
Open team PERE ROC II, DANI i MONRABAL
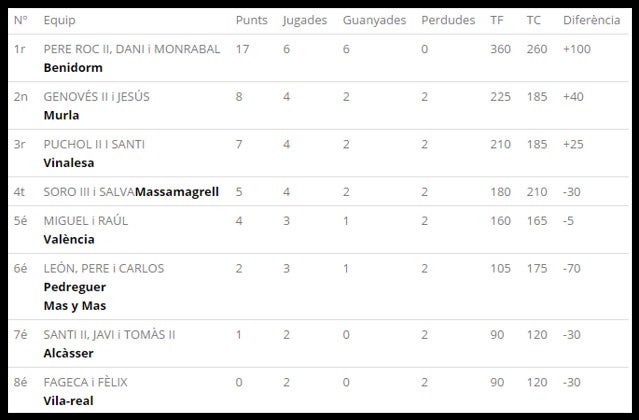pos(132,49)
